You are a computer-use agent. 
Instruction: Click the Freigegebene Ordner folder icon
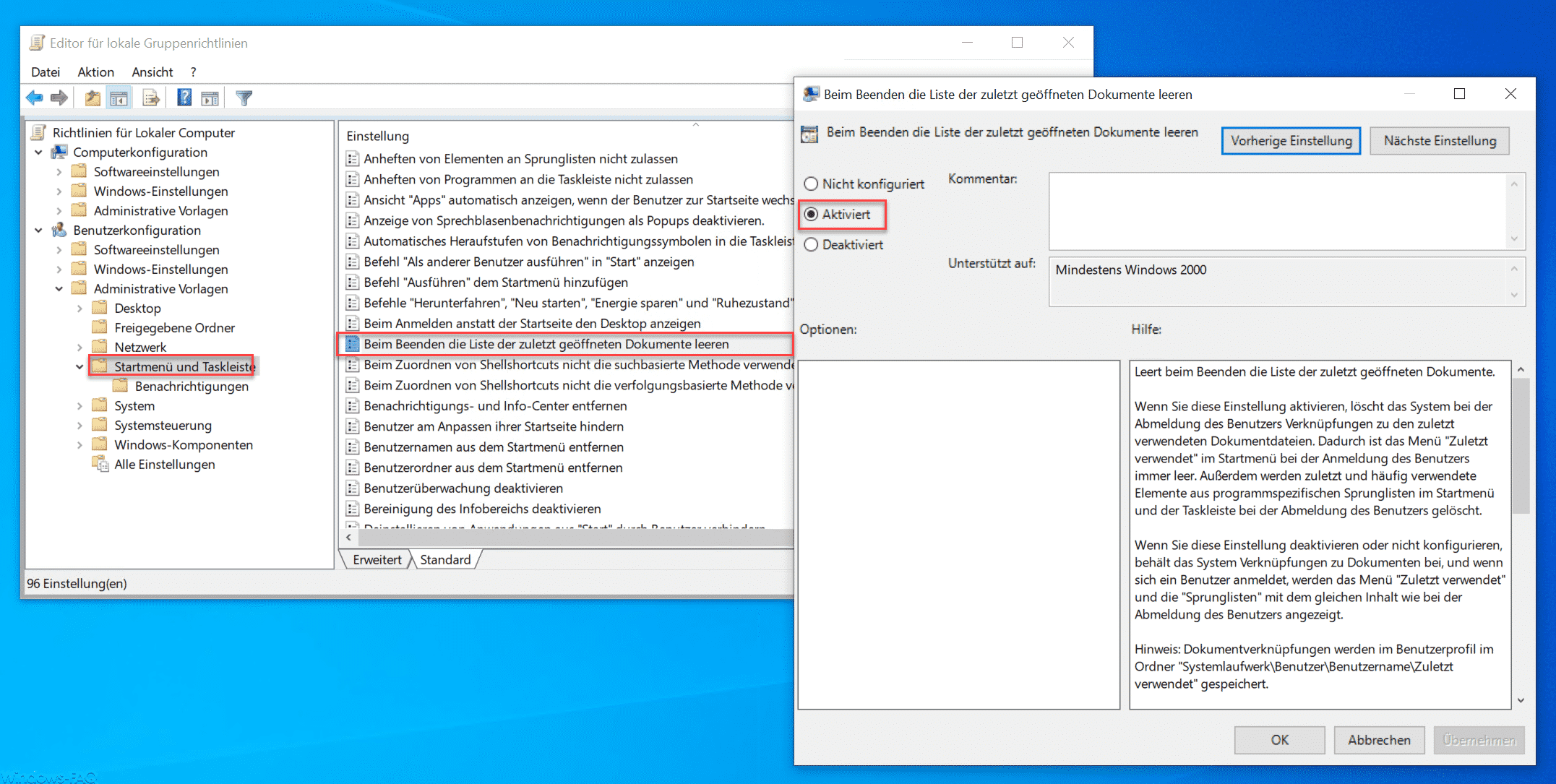100,327
